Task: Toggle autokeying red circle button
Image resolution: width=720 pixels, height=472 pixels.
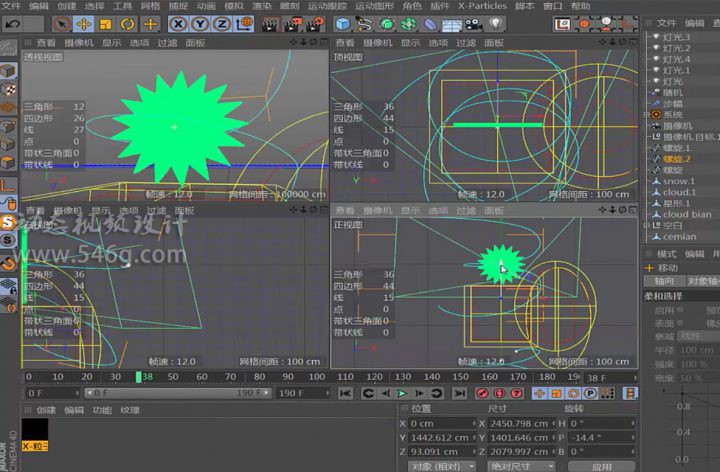Action: pyautogui.click(x=499, y=393)
